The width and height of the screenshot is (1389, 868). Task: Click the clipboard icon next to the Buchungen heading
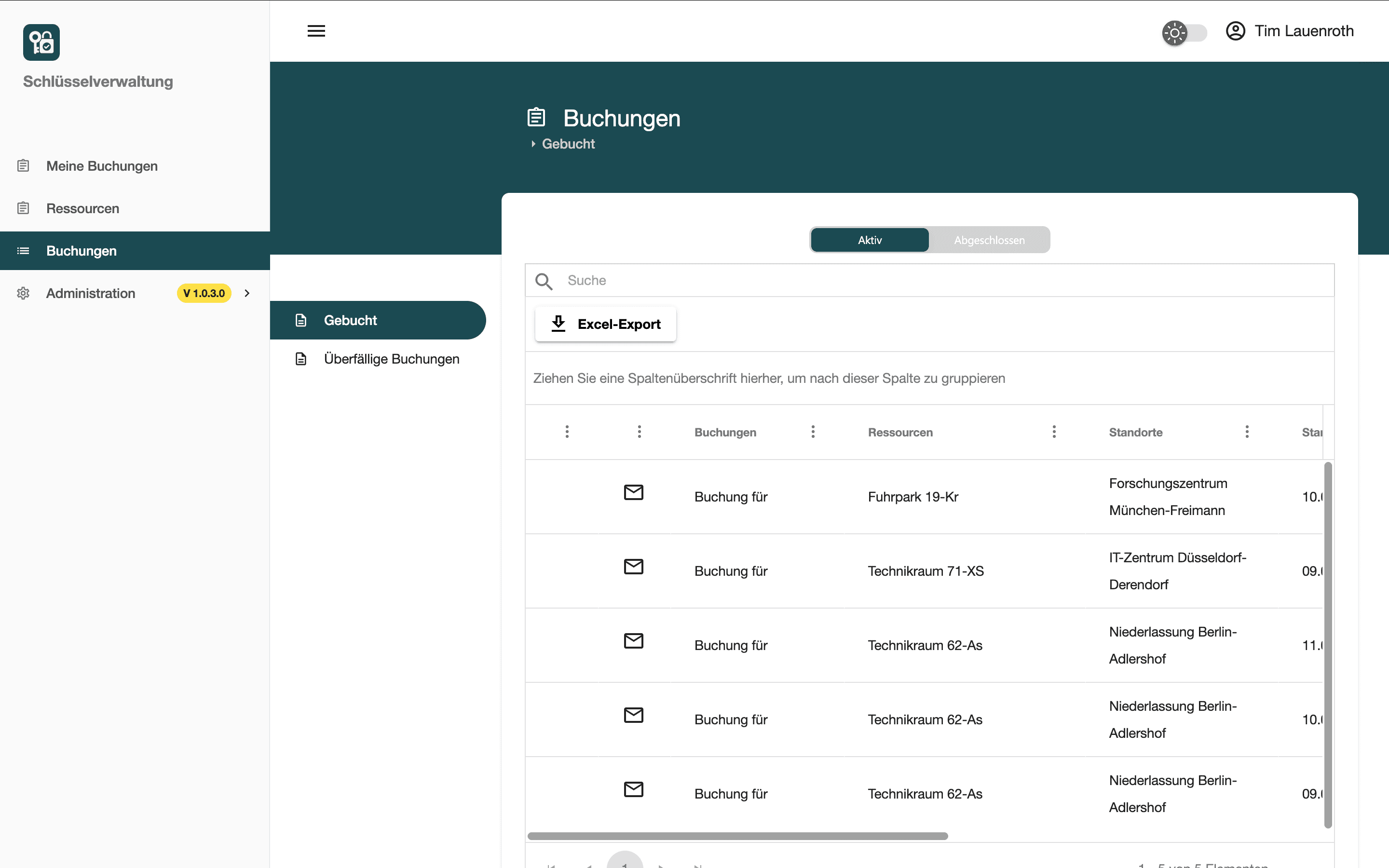coord(536,117)
